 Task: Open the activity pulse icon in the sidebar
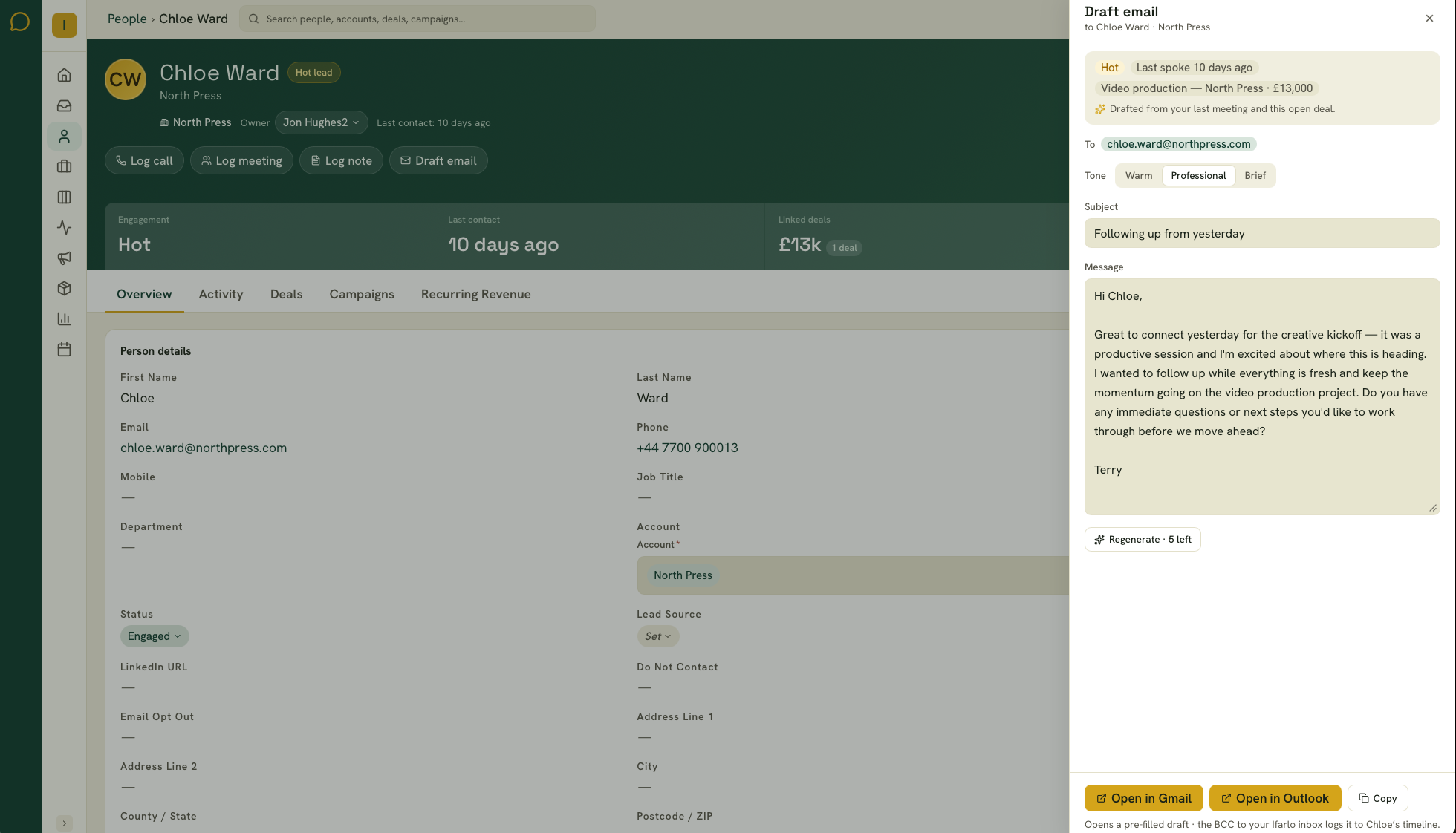[65, 227]
